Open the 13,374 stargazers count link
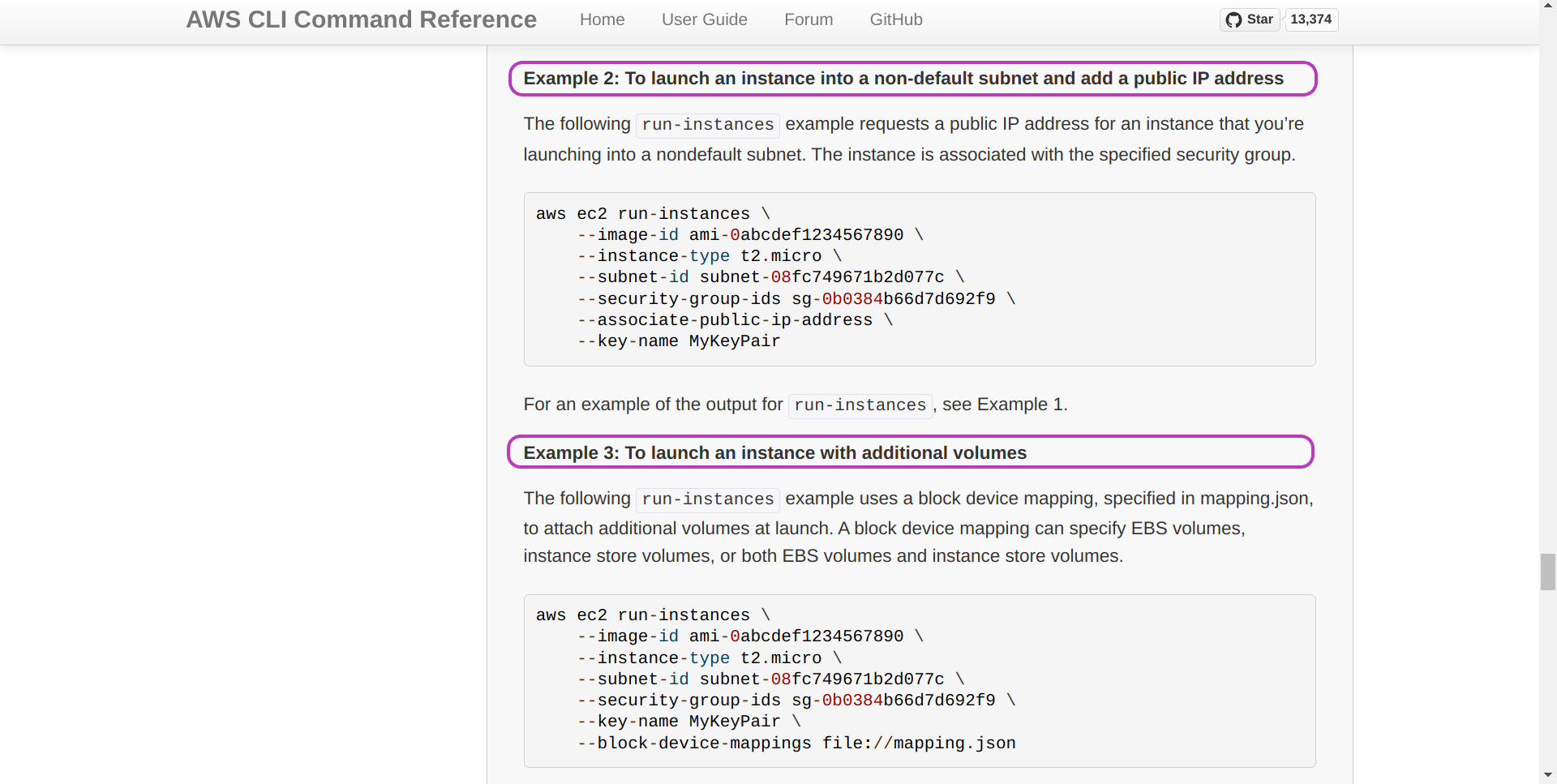The height and width of the screenshot is (784, 1557). coord(1311,19)
